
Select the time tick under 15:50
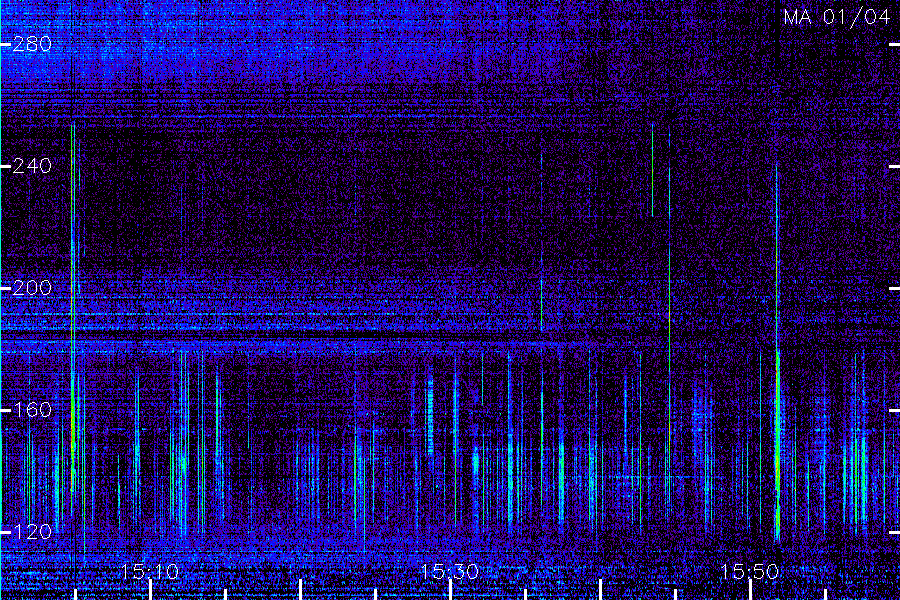pos(750,590)
